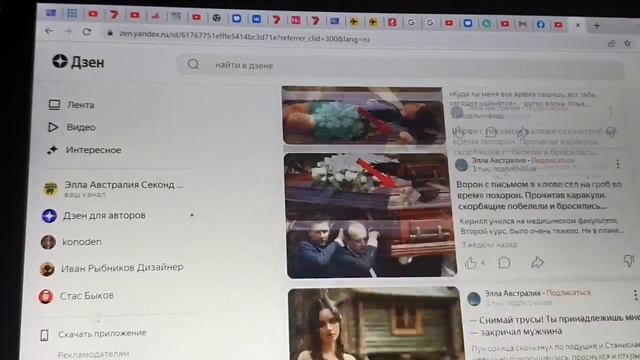
Task: Click the Иван Рыбников Дизайнер avatar
Action: point(47,269)
